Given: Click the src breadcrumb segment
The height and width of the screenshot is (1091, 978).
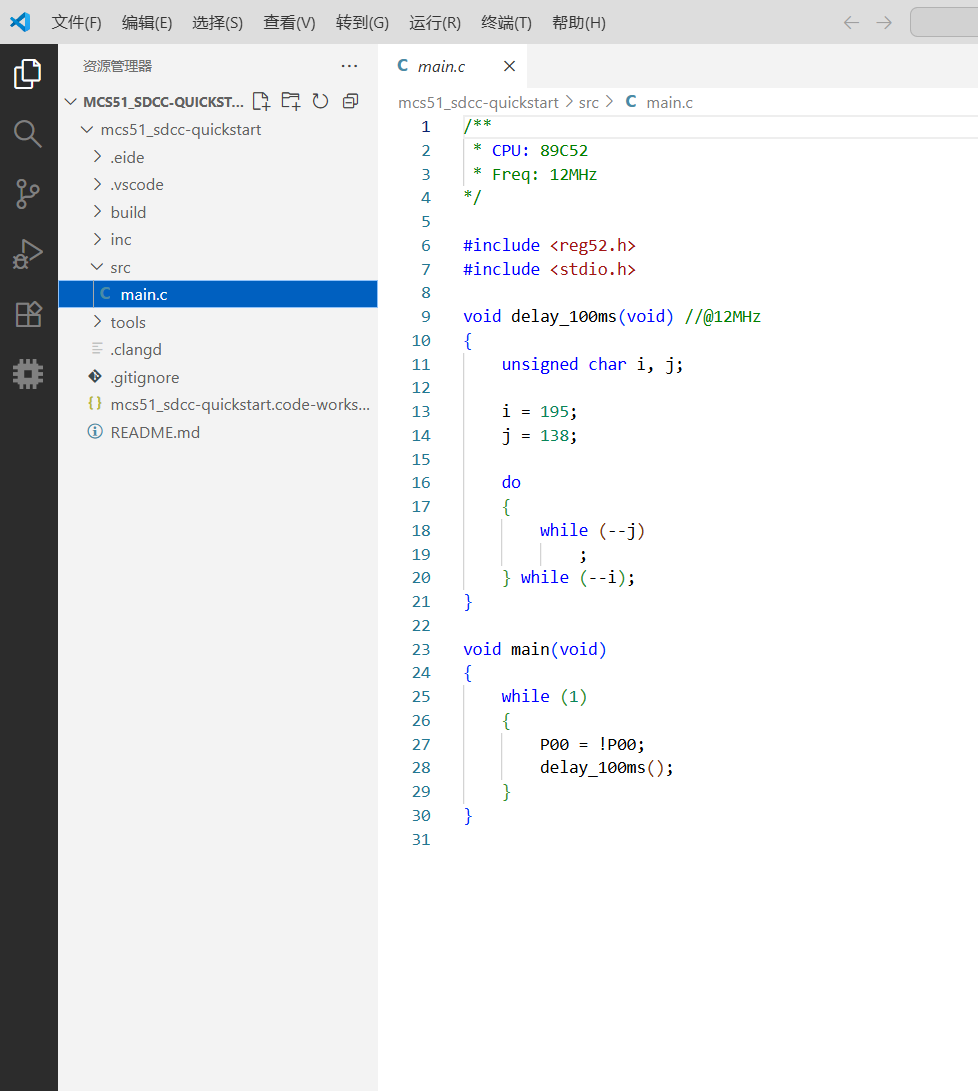Looking at the screenshot, I should tap(589, 102).
